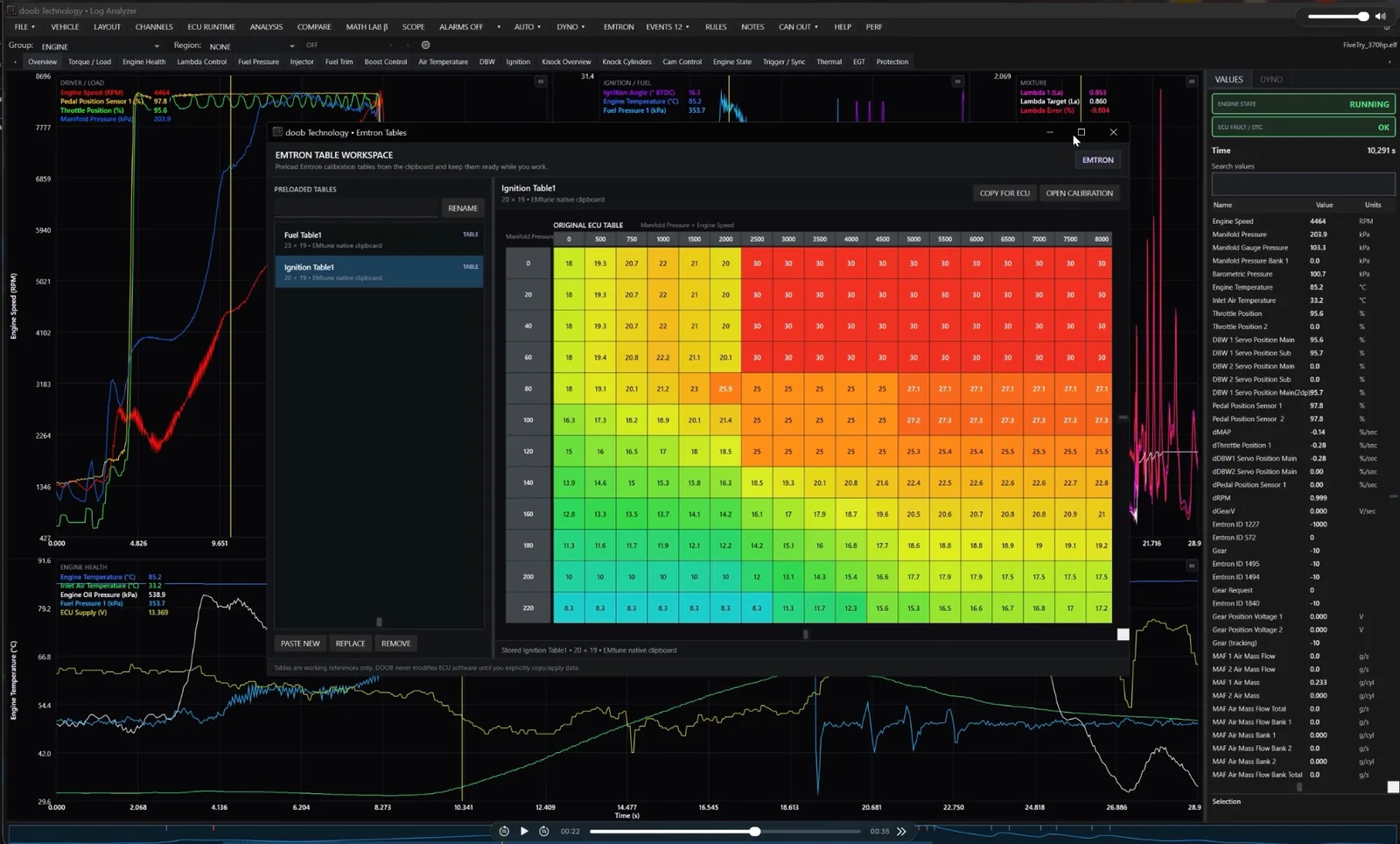Click OPEN CALIBRATION button

pyautogui.click(x=1080, y=193)
